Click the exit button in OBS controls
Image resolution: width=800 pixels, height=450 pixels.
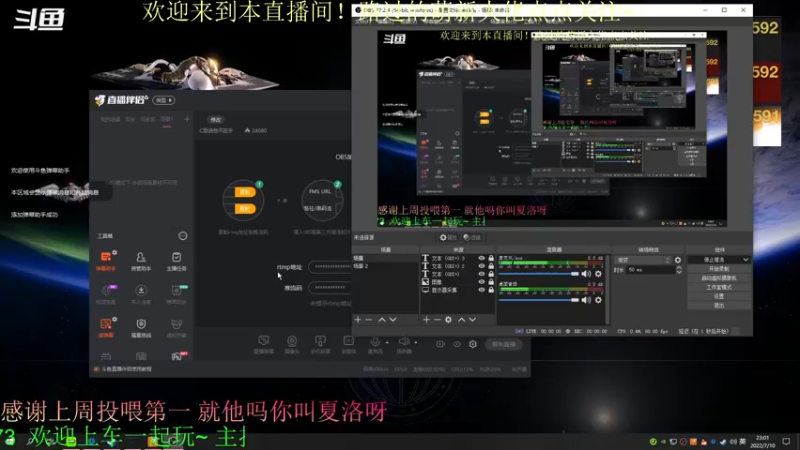point(719,305)
